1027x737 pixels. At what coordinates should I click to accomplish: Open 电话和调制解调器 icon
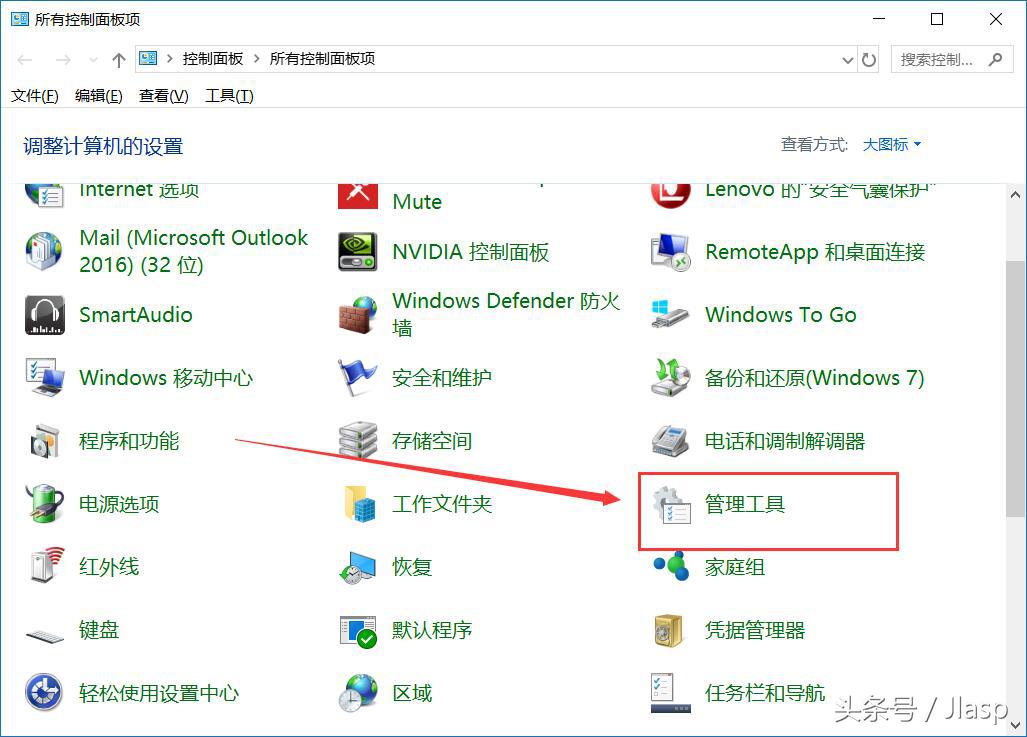(x=671, y=440)
